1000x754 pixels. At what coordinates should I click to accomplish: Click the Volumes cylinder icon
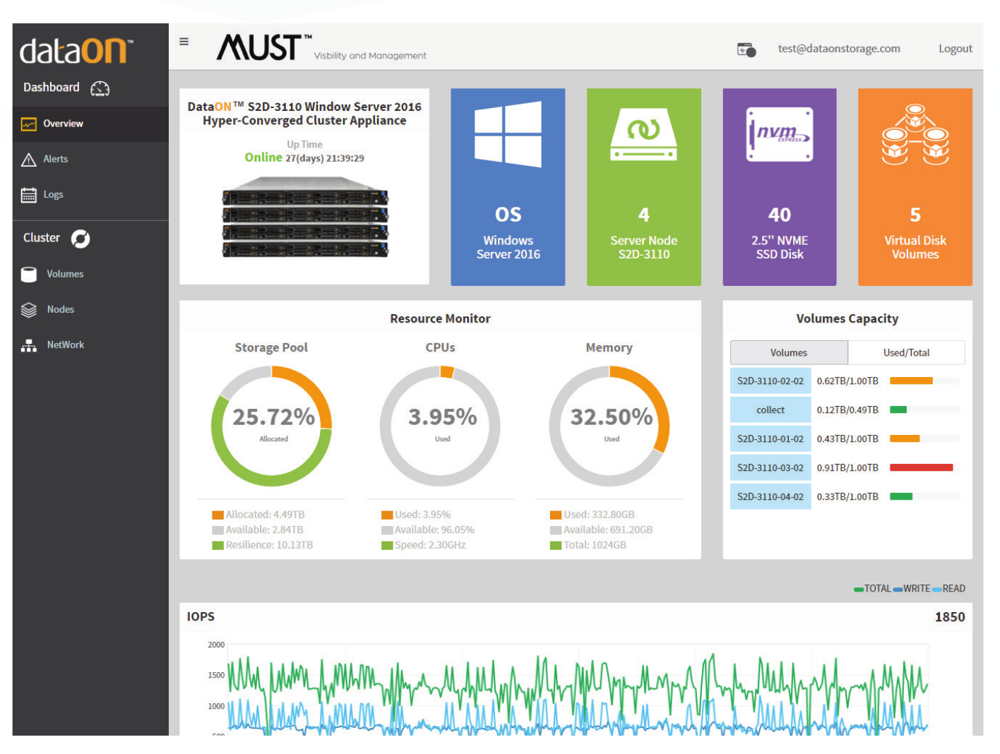(29, 274)
